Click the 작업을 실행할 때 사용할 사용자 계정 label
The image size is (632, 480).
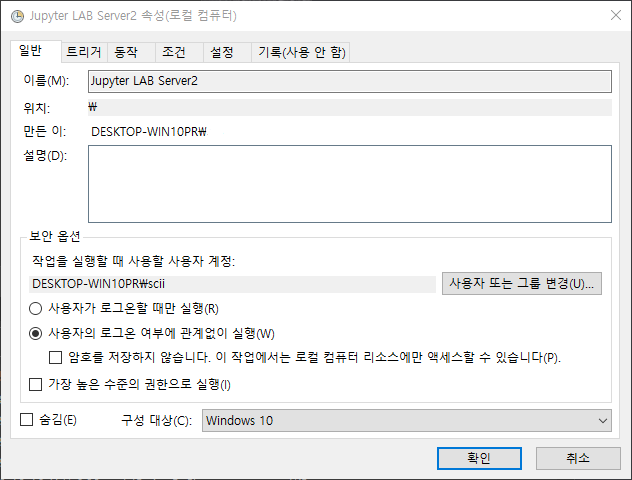tap(133, 261)
